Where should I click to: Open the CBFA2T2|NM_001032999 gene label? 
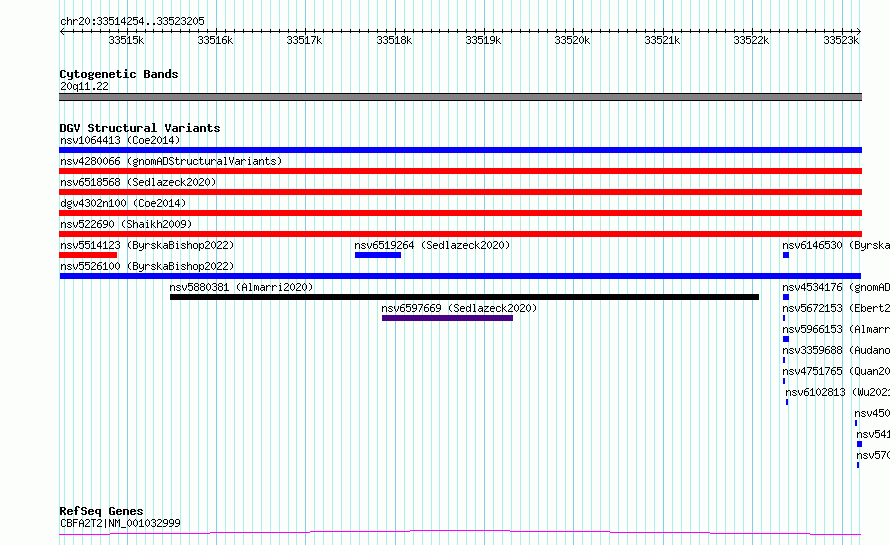[x=120, y=523]
